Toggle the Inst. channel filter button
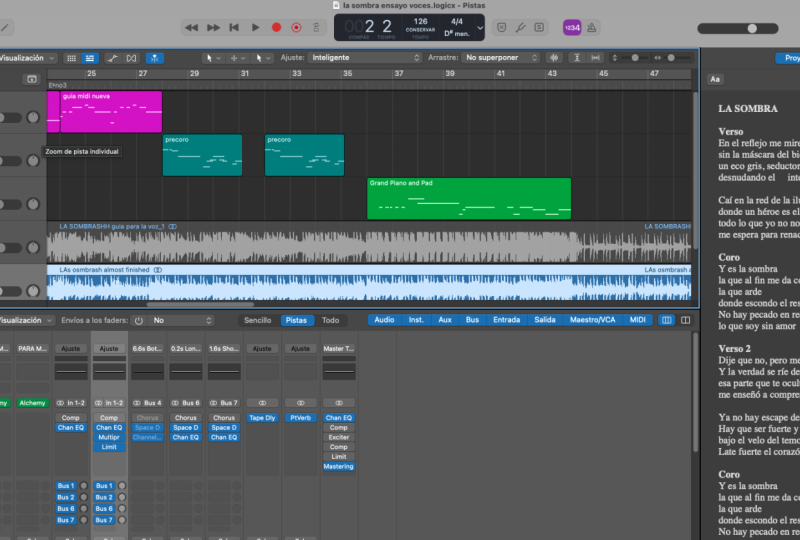The image size is (800, 540). click(x=416, y=320)
